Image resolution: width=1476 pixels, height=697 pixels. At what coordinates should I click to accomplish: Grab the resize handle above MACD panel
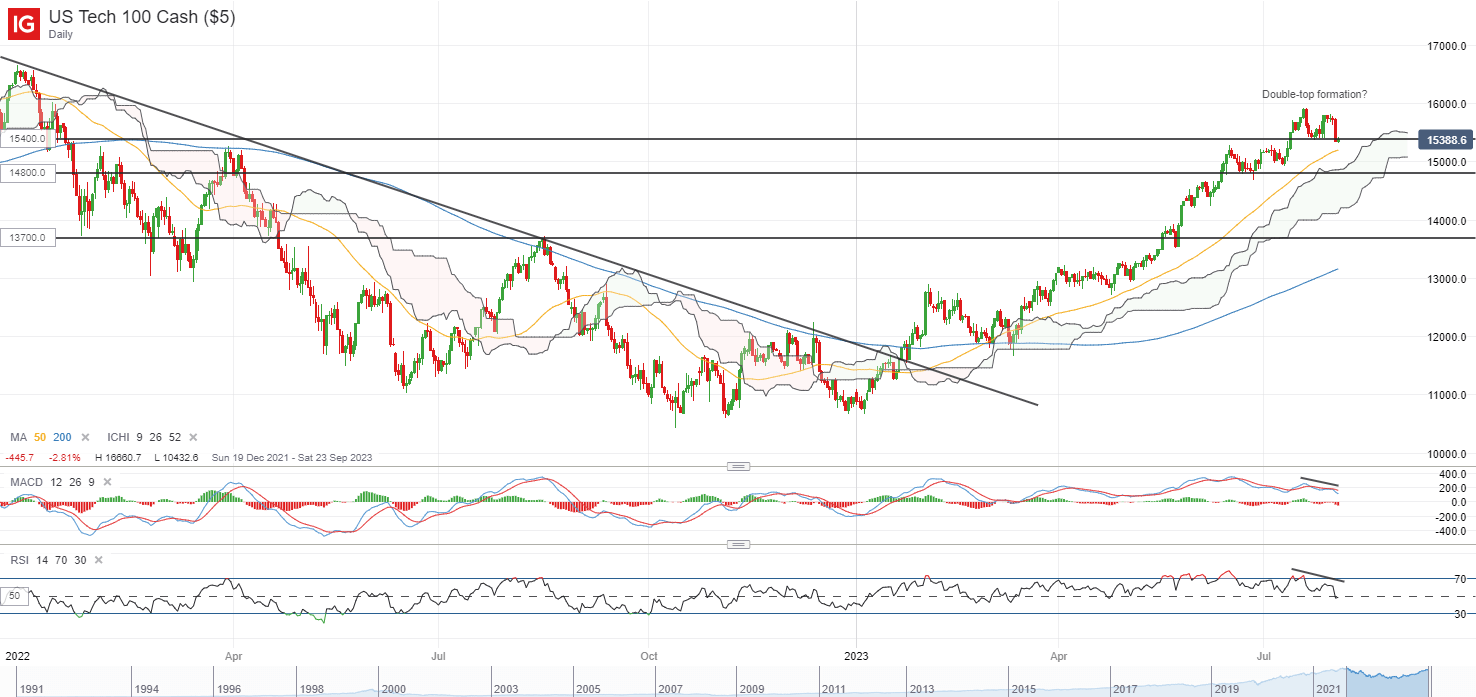pyautogui.click(x=738, y=466)
